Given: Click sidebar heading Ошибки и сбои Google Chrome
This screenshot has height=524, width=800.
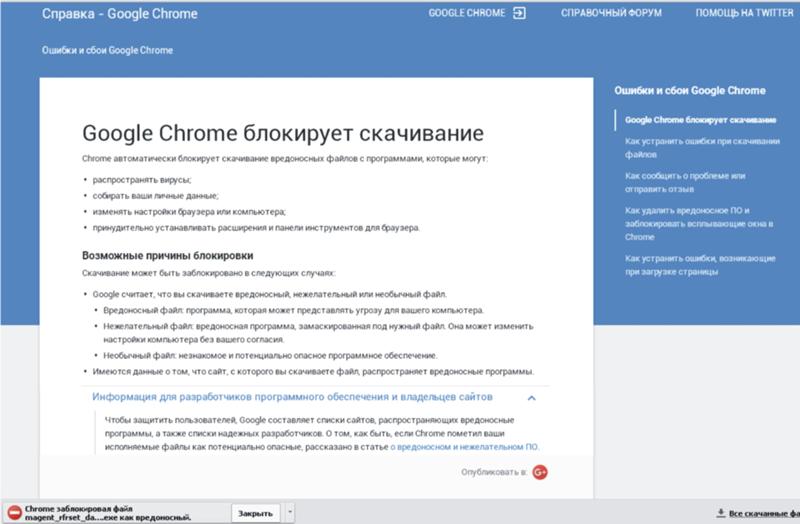Looking at the screenshot, I should pyautogui.click(x=690, y=91).
